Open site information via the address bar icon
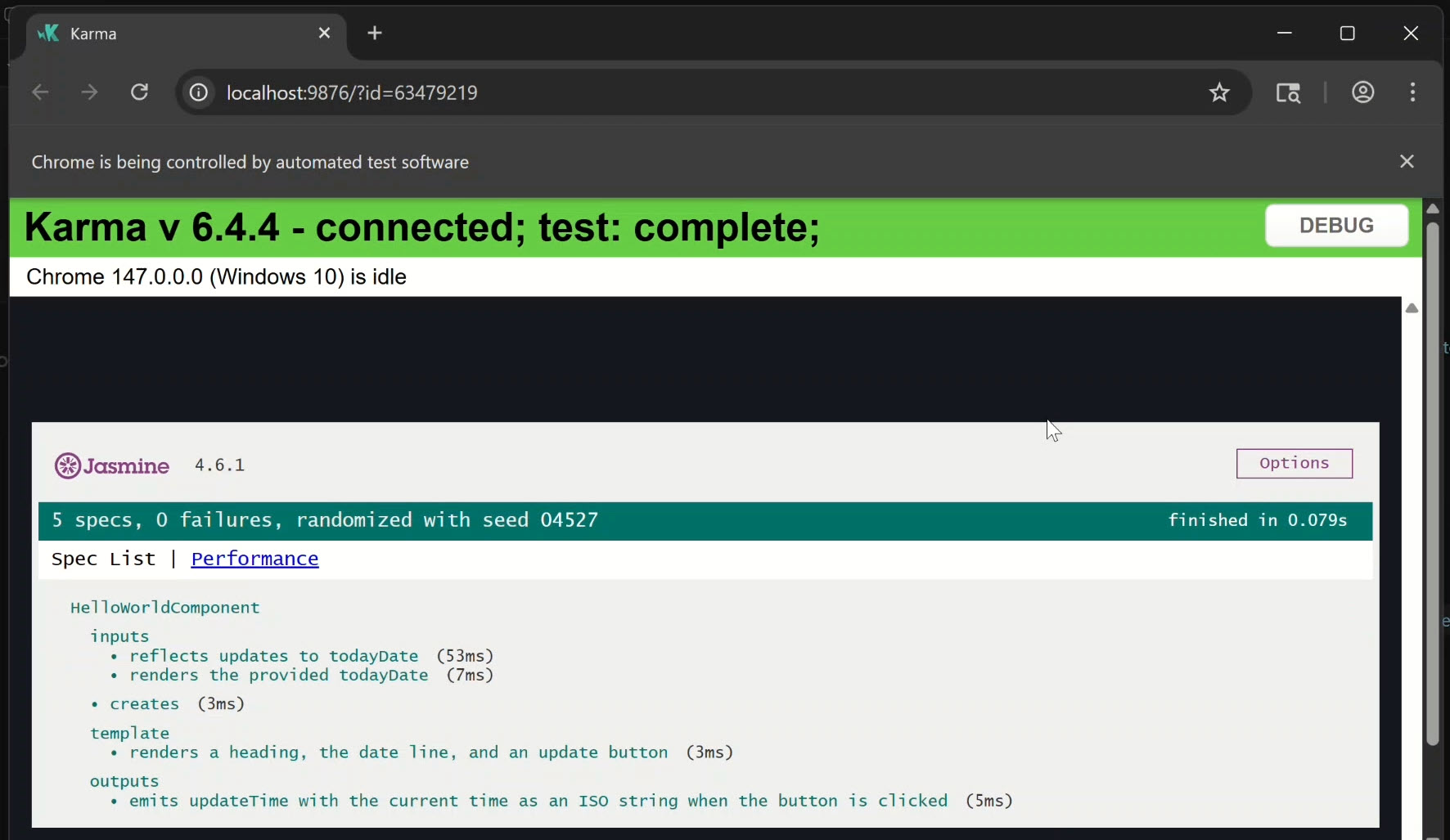This screenshot has width=1450, height=840. pyautogui.click(x=197, y=92)
